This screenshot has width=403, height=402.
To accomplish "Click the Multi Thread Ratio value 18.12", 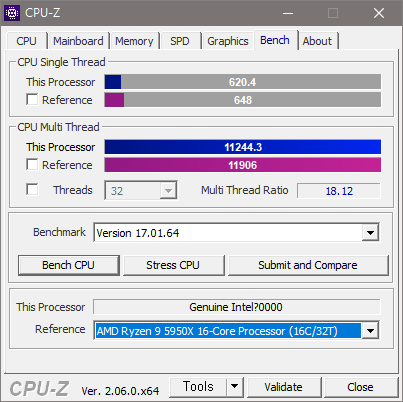I will [339, 191].
